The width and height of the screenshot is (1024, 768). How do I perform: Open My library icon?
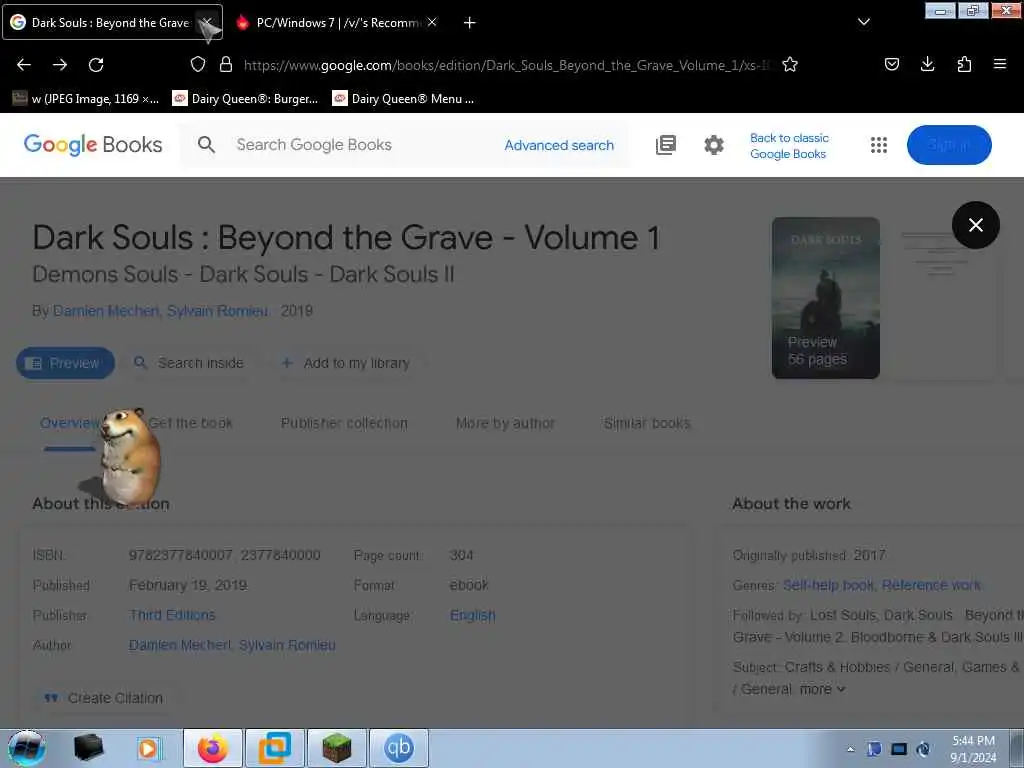click(x=665, y=145)
